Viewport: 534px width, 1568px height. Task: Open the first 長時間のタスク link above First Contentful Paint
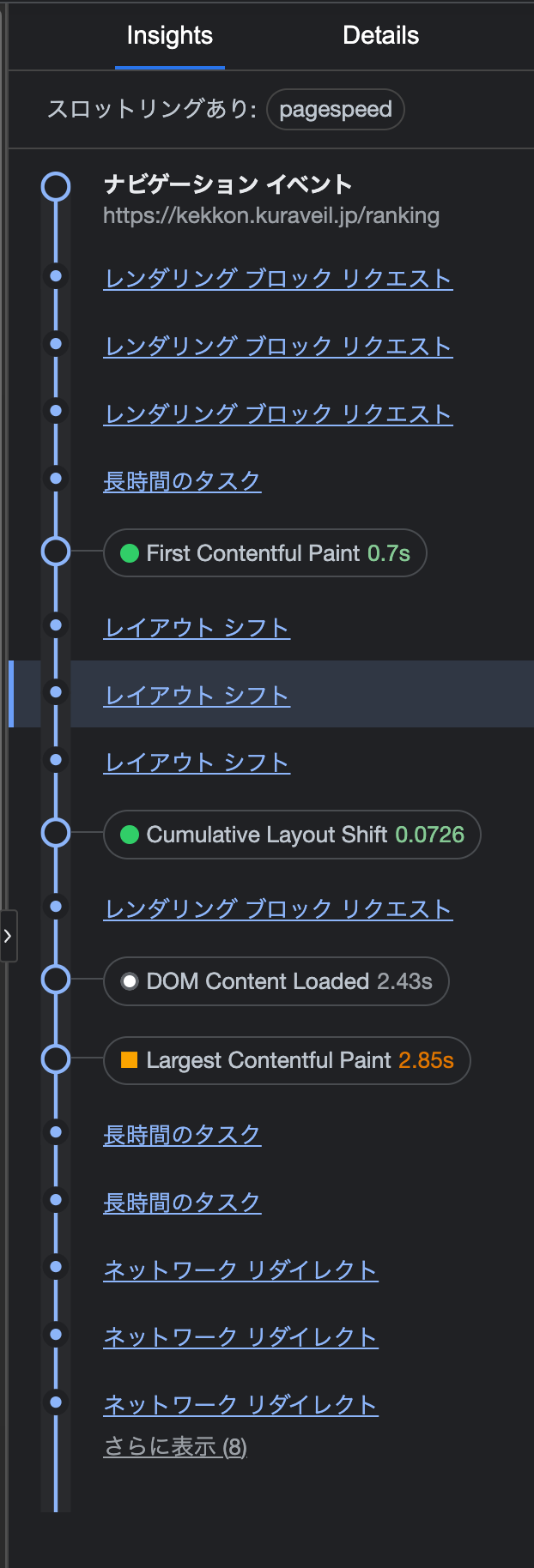pyautogui.click(x=182, y=481)
